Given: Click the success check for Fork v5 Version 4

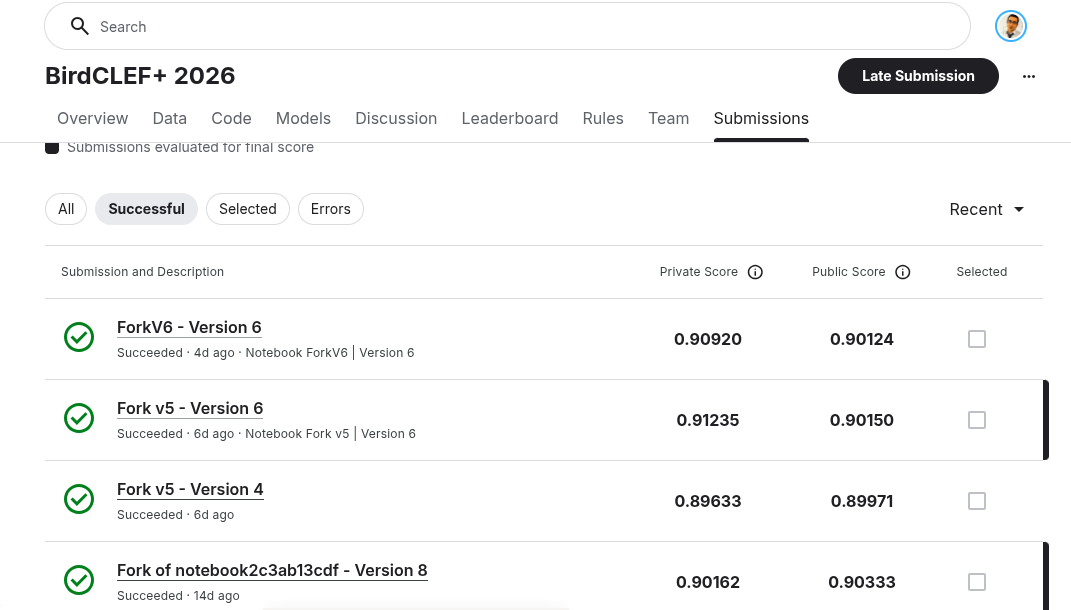Looking at the screenshot, I should tap(79, 499).
